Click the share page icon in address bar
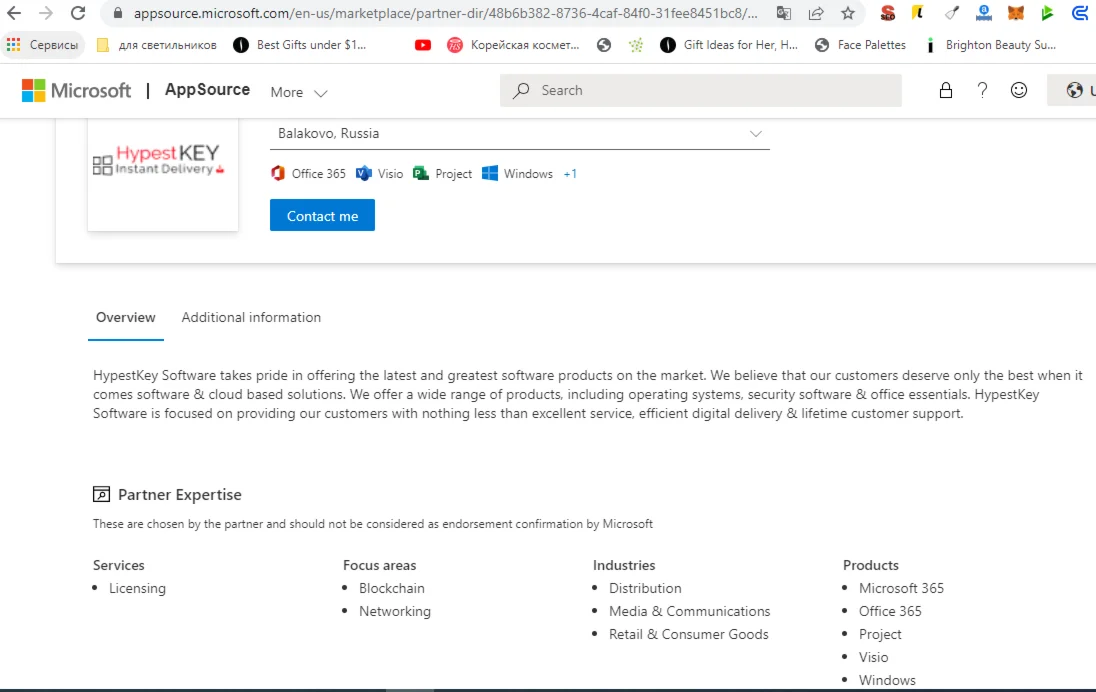The image size is (1096, 692). coord(816,14)
